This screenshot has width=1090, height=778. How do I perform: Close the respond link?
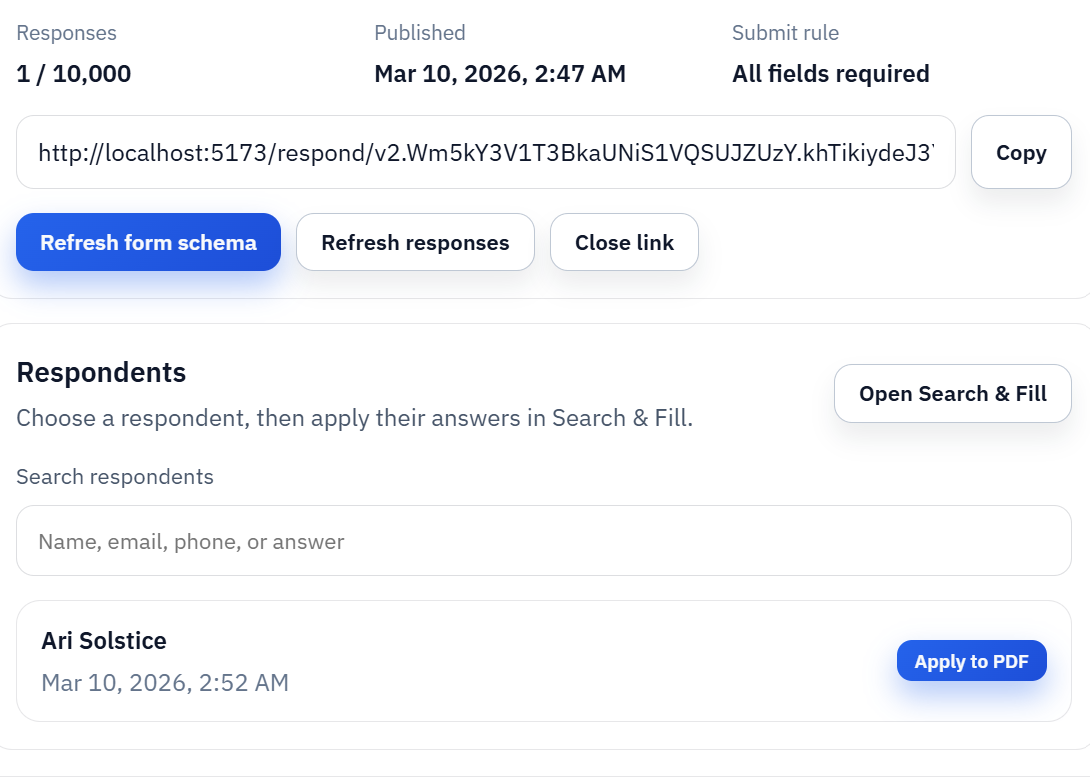point(624,242)
